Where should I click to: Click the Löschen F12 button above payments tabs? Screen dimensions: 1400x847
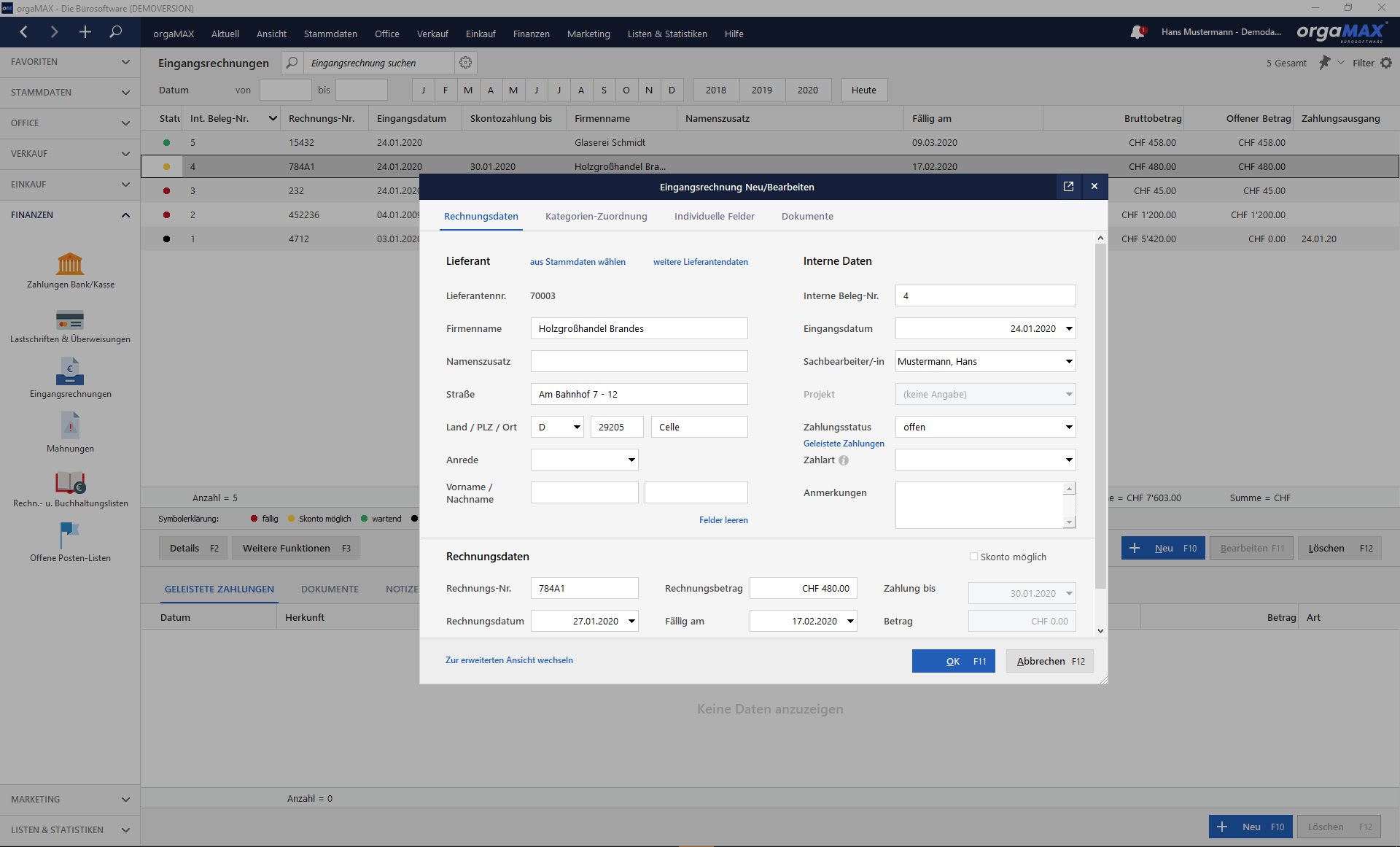[x=1339, y=548]
